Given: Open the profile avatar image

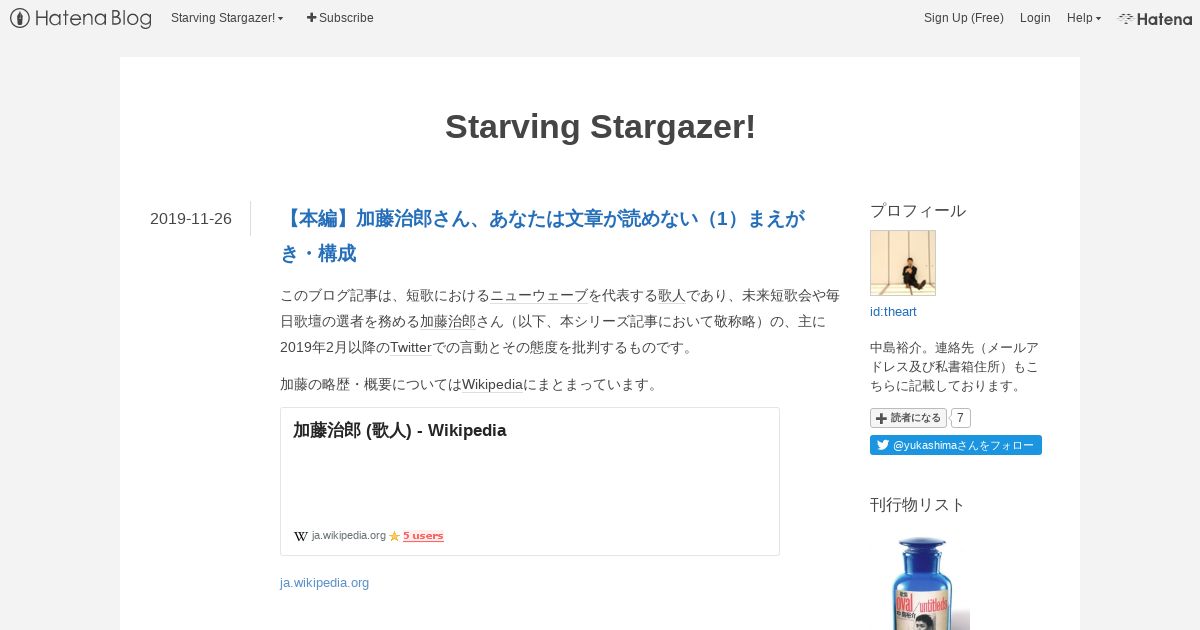Looking at the screenshot, I should click(x=903, y=263).
